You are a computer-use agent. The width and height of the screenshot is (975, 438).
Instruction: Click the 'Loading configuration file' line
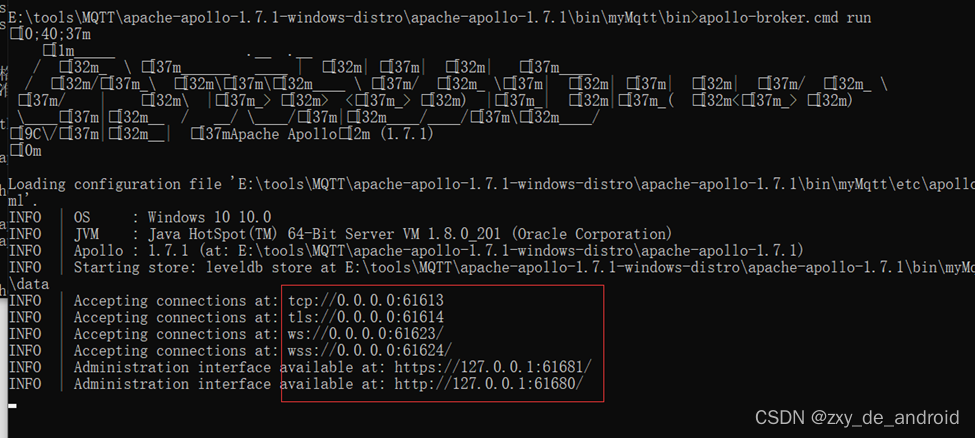(x=491, y=185)
